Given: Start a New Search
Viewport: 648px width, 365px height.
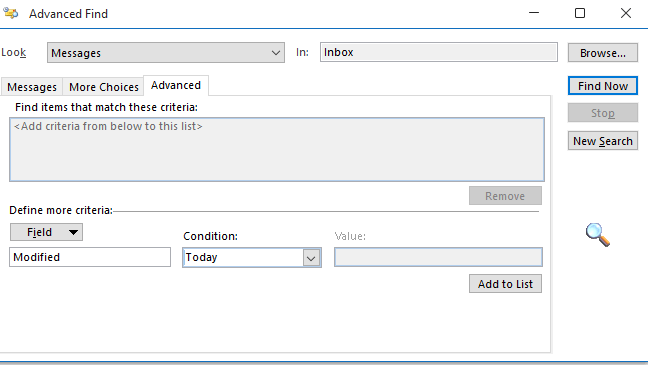Looking at the screenshot, I should [603, 141].
